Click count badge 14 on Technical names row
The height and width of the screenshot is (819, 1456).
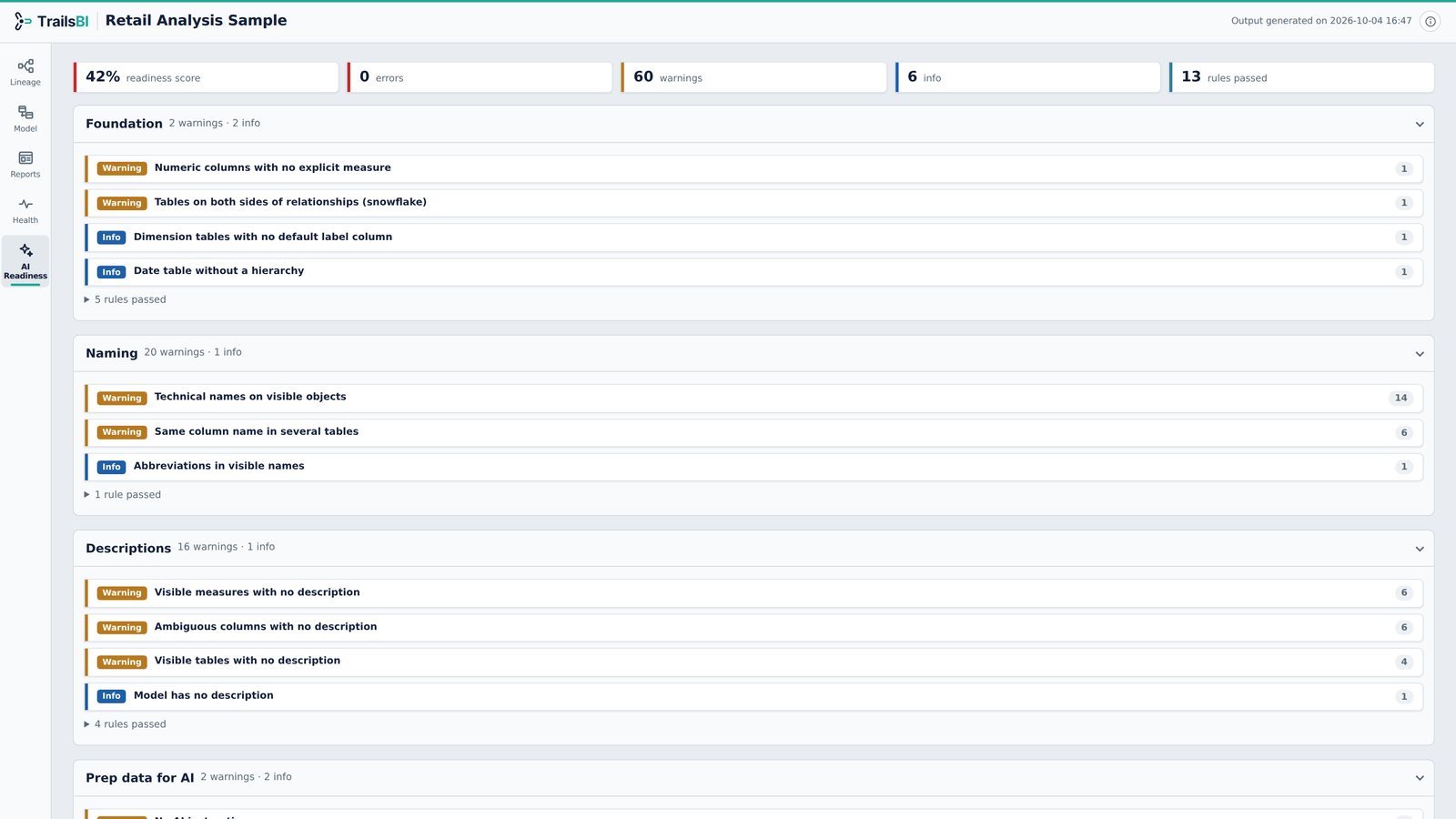[x=1400, y=398]
